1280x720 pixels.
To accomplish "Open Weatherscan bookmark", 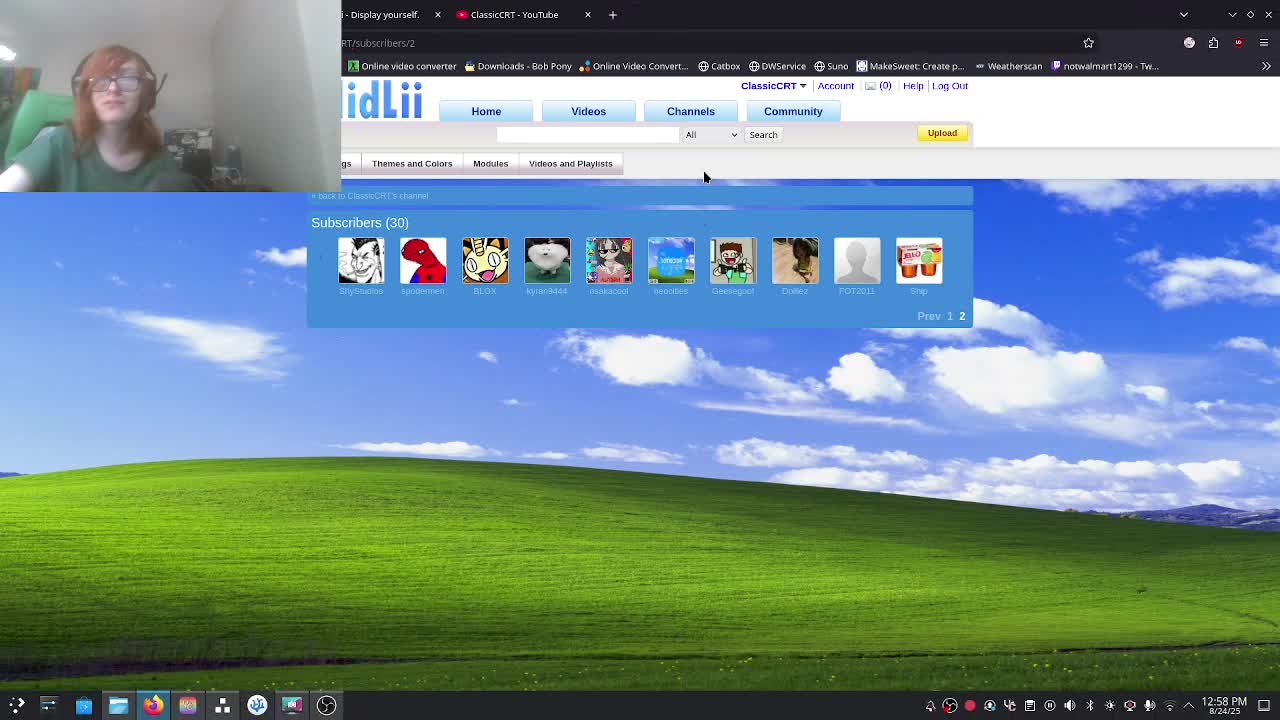I will pos(1007,66).
